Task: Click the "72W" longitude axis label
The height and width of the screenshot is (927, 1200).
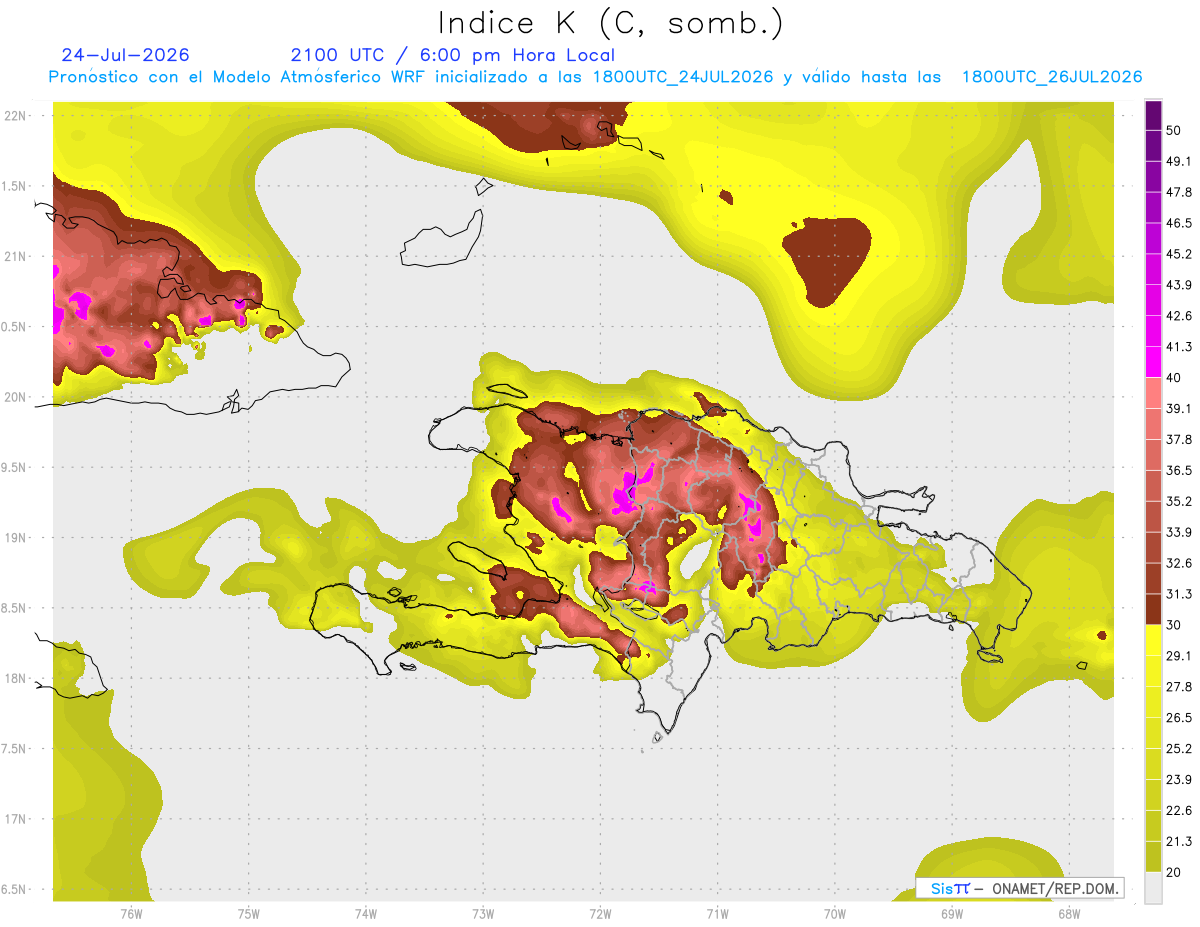Action: (600, 913)
